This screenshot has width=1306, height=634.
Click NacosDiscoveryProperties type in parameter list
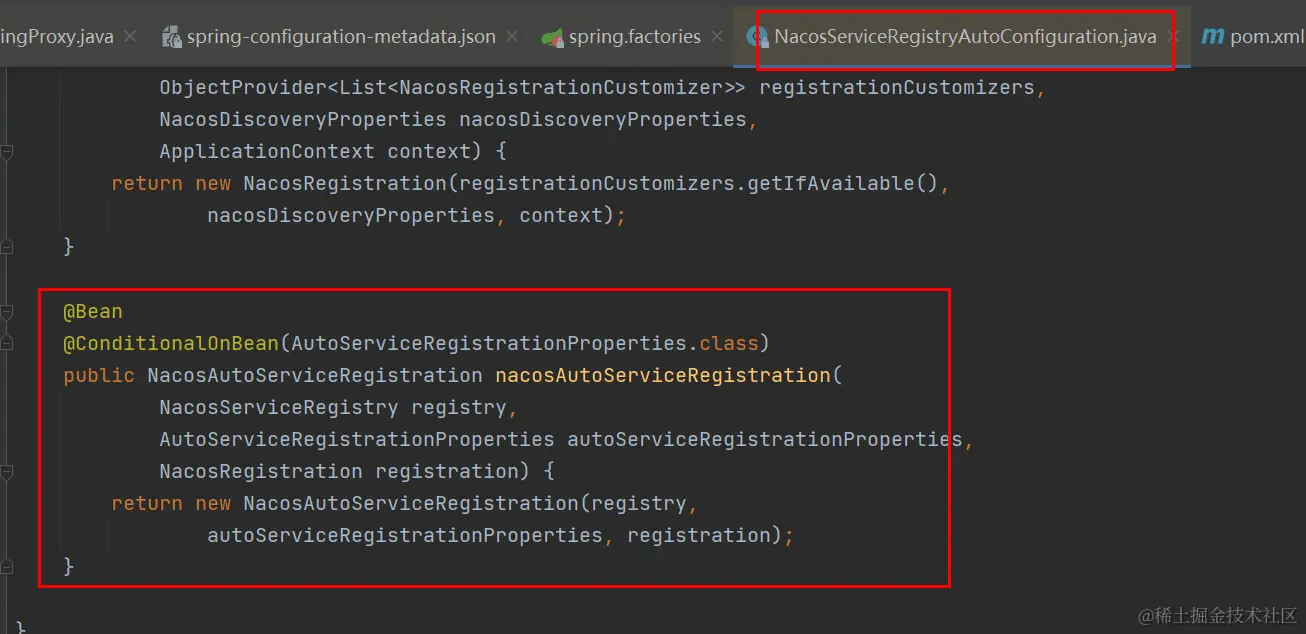tap(303, 120)
